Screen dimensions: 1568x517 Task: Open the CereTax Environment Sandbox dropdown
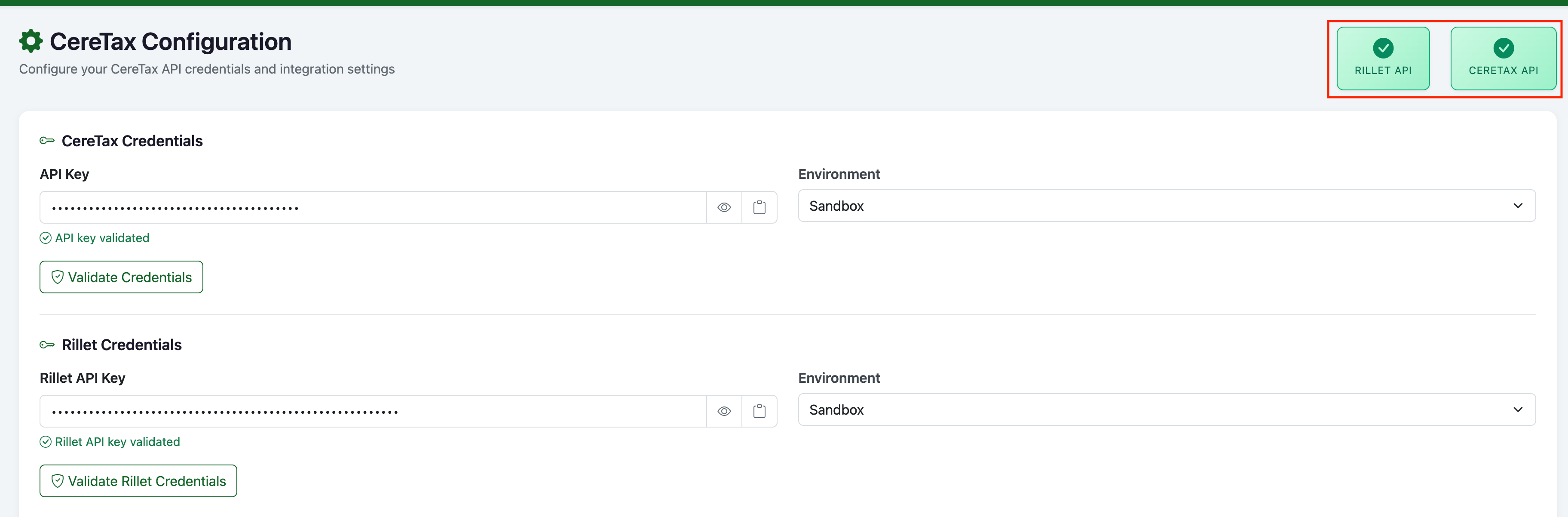pyautogui.click(x=1166, y=206)
